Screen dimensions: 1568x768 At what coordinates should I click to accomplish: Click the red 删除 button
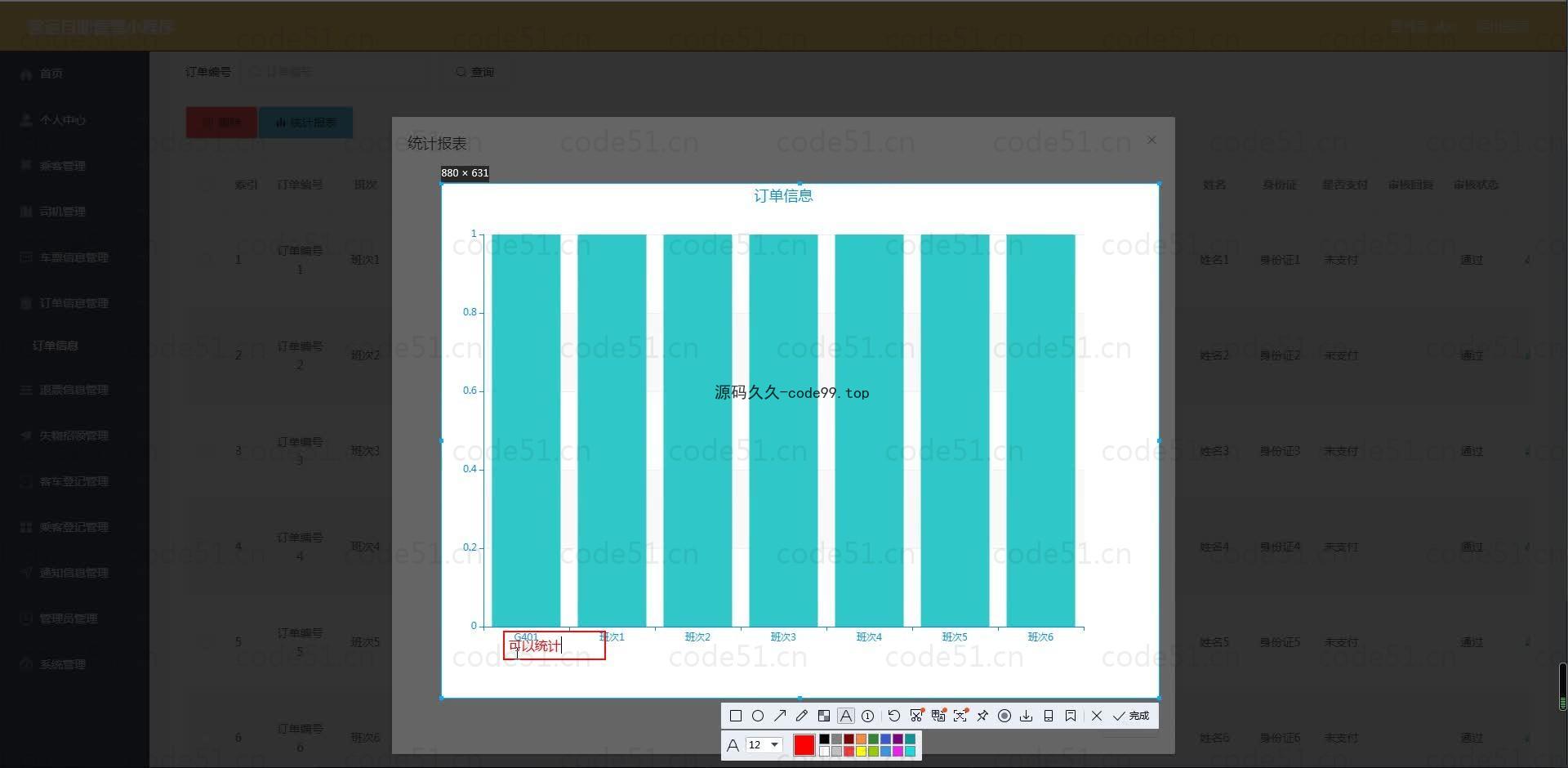(221, 123)
